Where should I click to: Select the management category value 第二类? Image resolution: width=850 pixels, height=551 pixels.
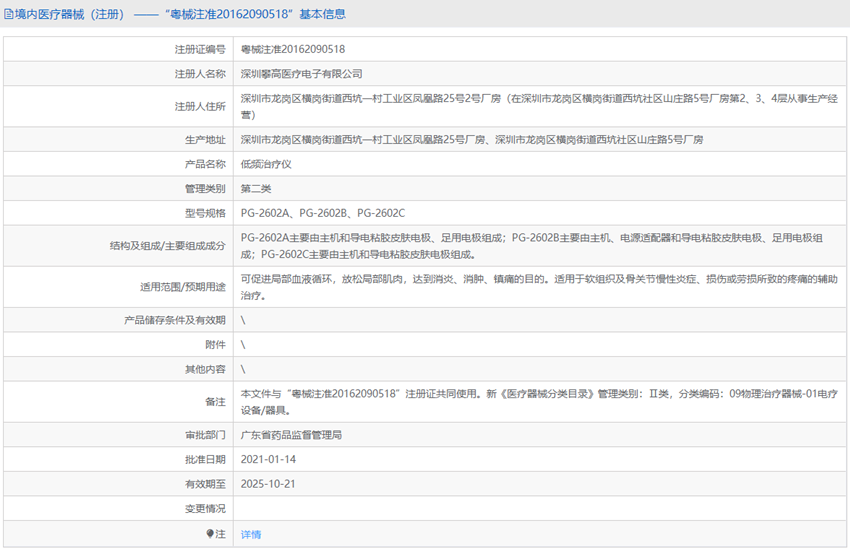point(256,188)
